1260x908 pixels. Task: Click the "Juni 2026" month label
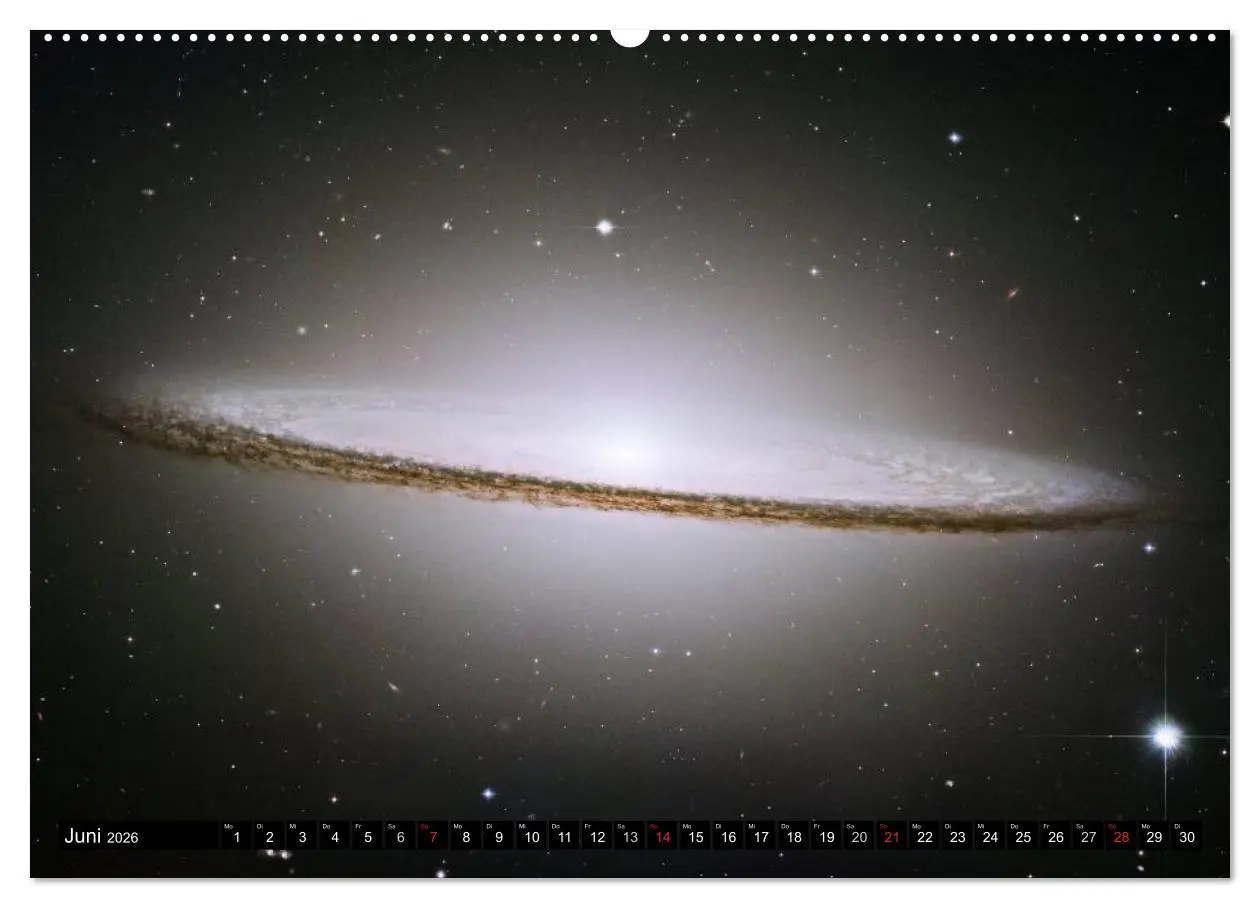click(x=101, y=837)
